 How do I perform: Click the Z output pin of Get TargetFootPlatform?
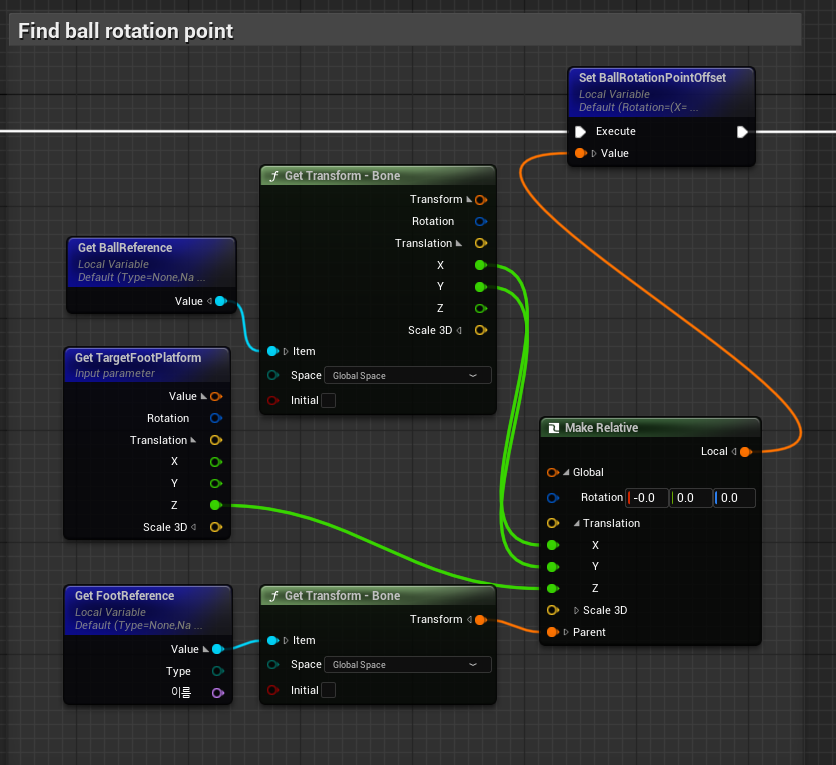pyautogui.click(x=215, y=505)
